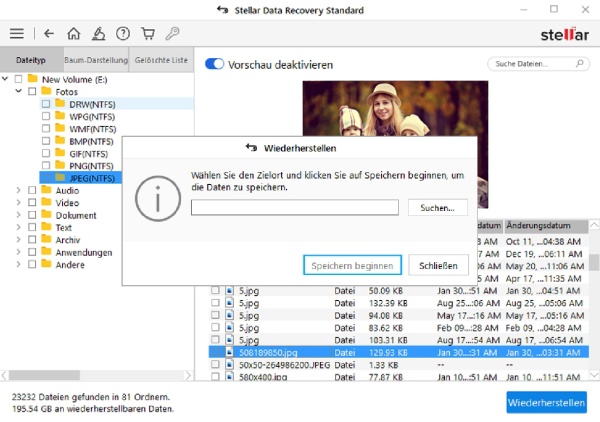Go back with the arrow icon
Screen dimensions: 600x422
(x=49, y=34)
